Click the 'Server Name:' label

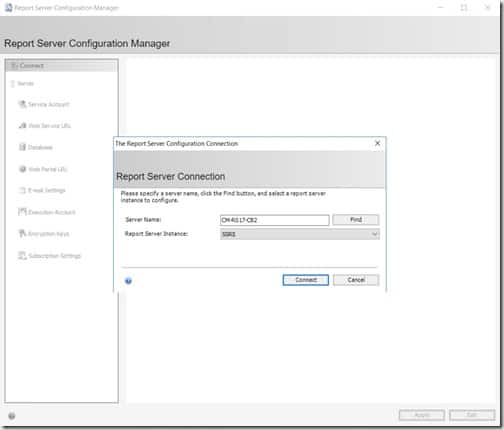[x=143, y=220]
